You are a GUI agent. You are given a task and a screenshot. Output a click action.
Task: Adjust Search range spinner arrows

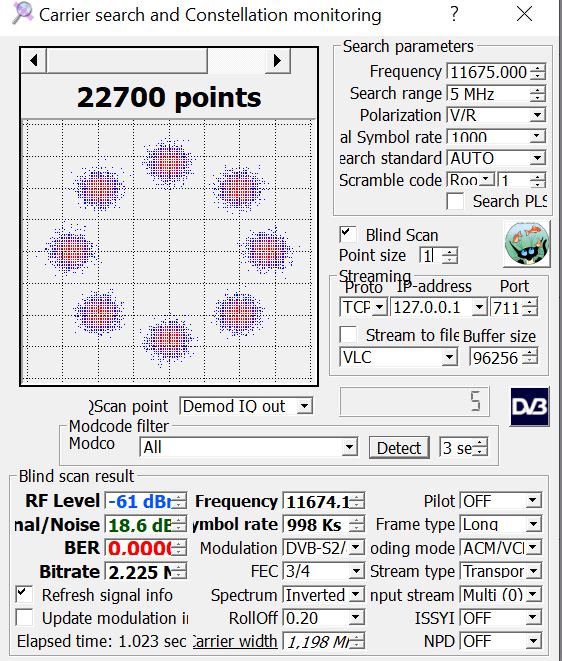(538, 94)
